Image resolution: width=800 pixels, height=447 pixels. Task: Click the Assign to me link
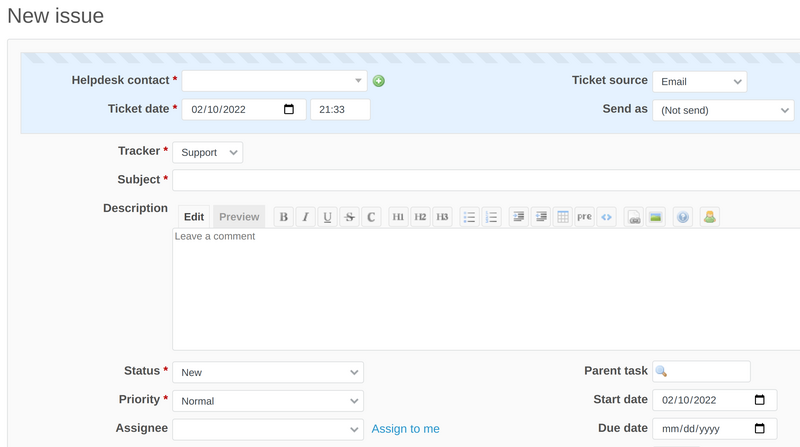click(x=405, y=429)
